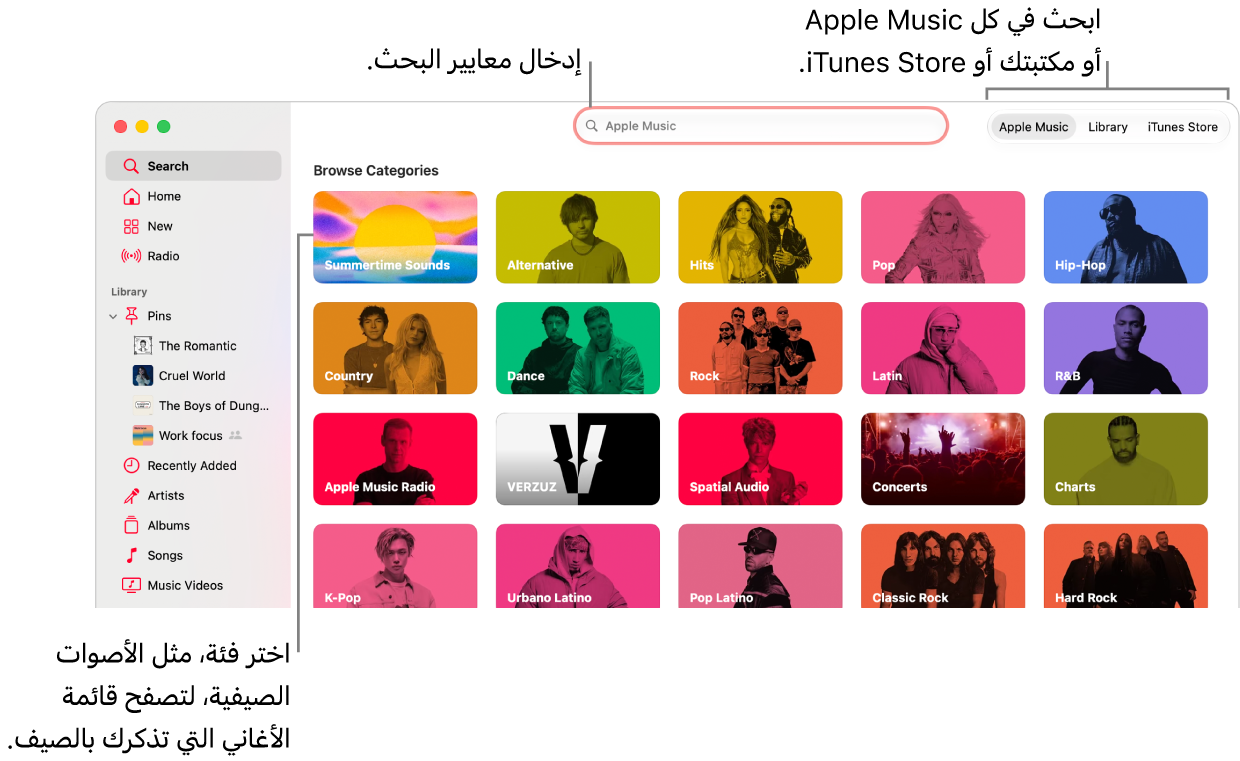Open the Hits category tile

point(760,237)
